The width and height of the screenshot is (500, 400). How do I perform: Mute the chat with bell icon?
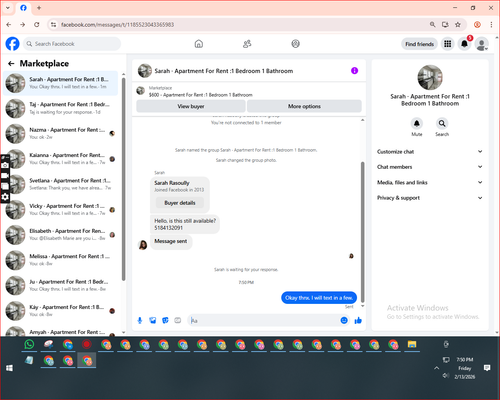417,123
